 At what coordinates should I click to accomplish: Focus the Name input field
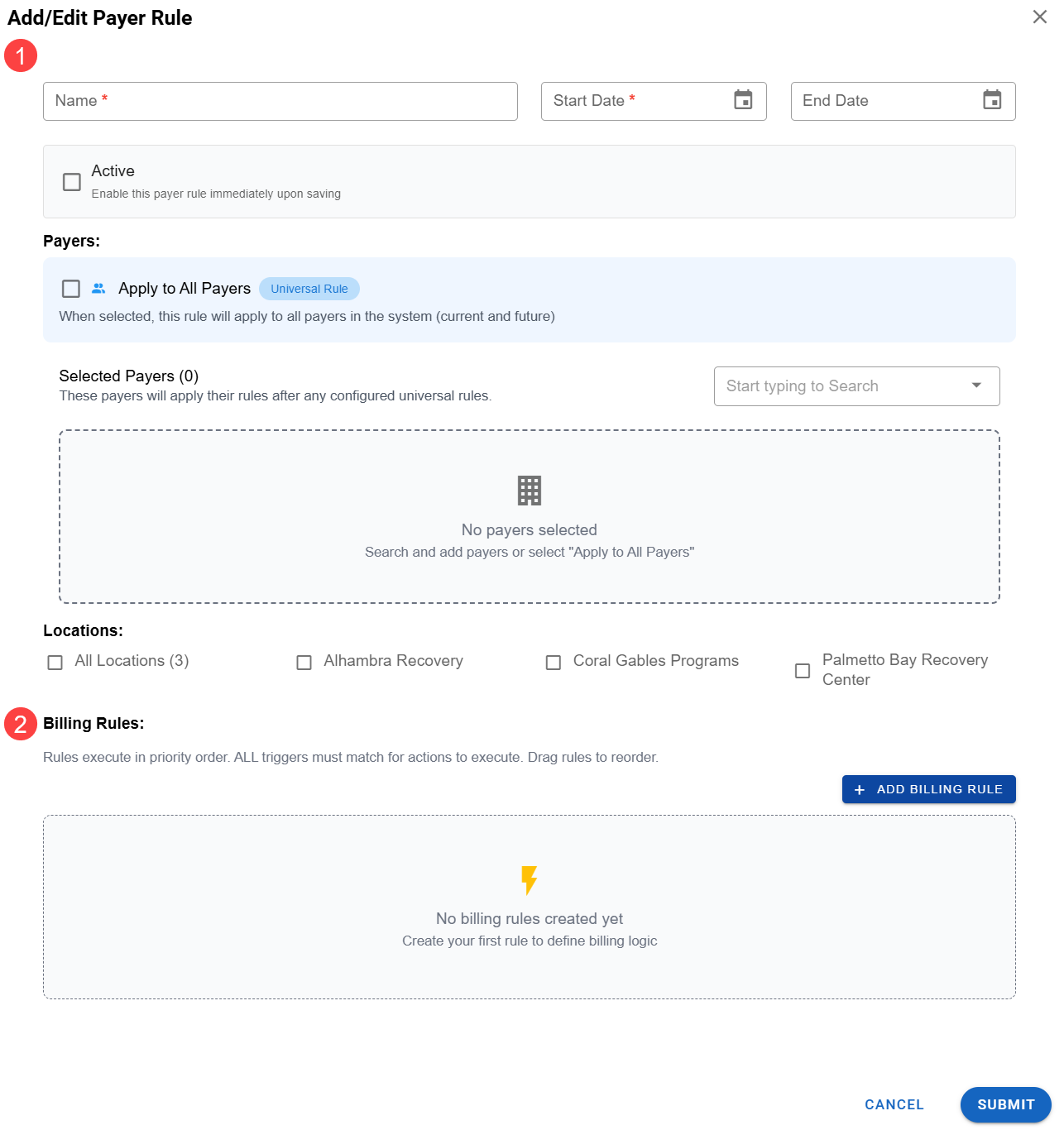280,101
